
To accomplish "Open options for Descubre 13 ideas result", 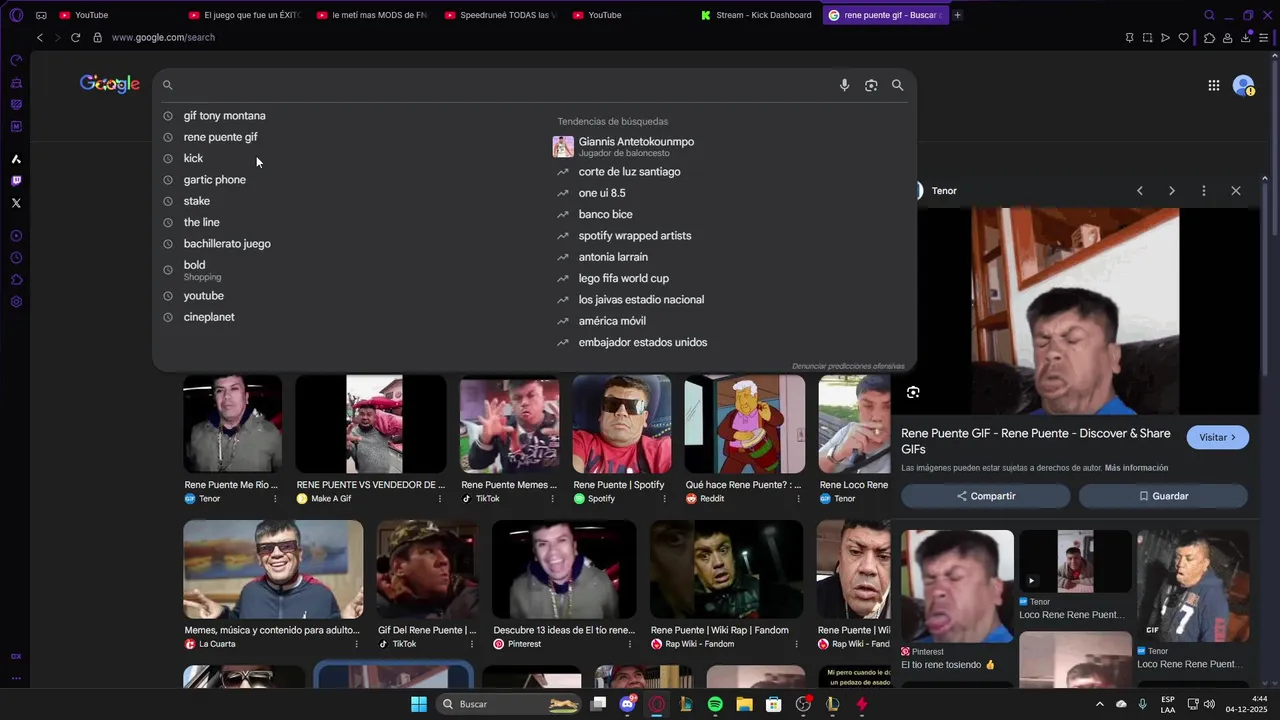I will point(630,644).
